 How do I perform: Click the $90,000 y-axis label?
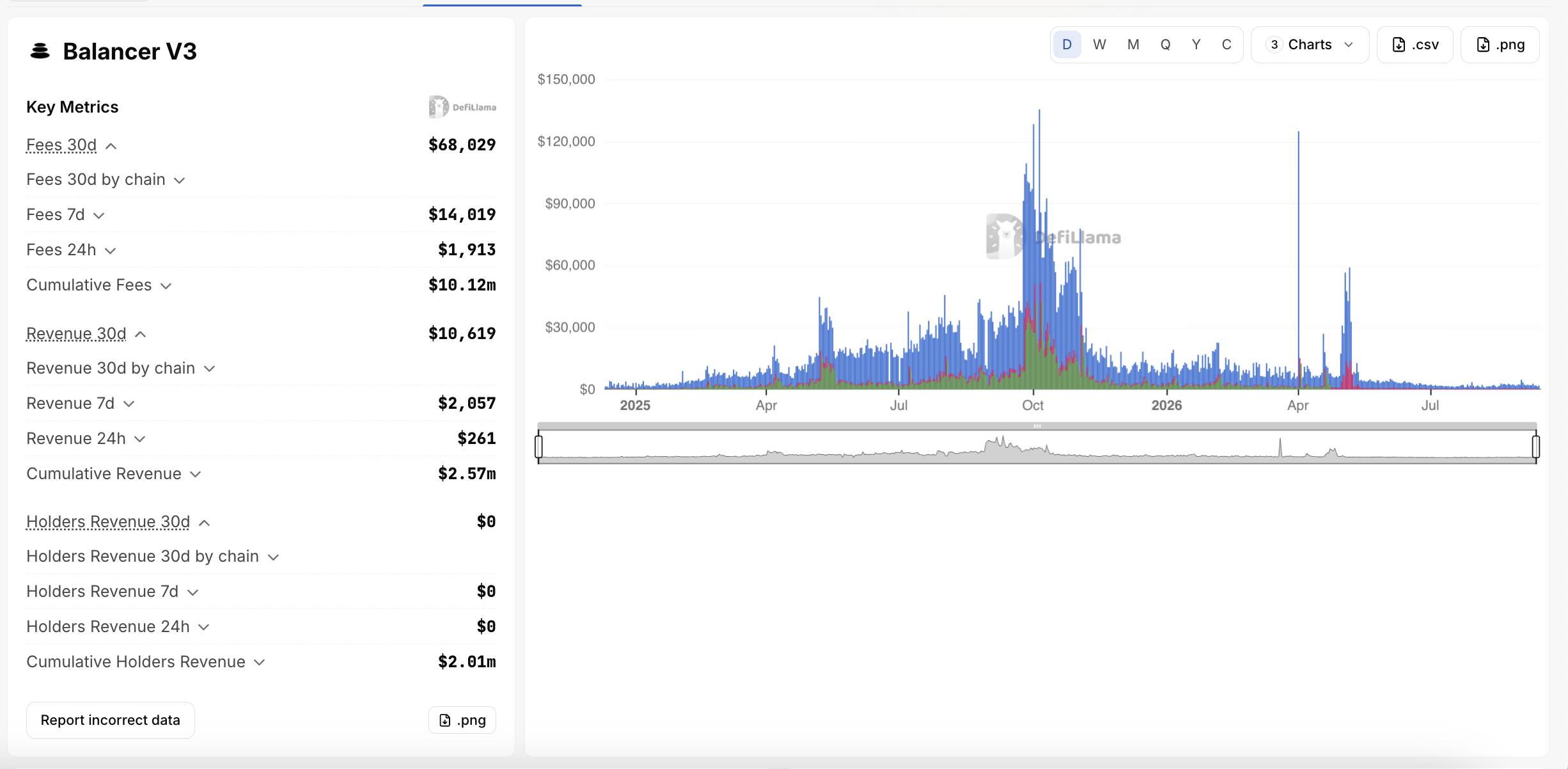click(570, 203)
